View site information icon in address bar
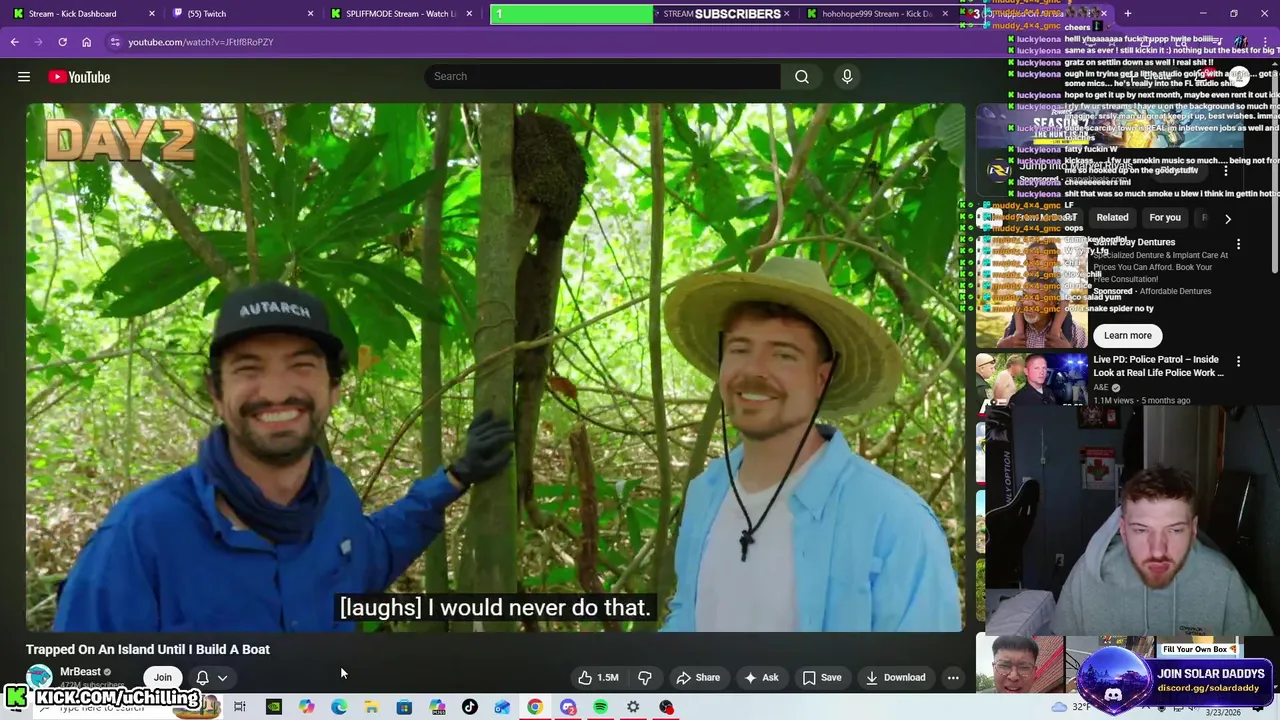This screenshot has height=720, width=1280. [115, 42]
